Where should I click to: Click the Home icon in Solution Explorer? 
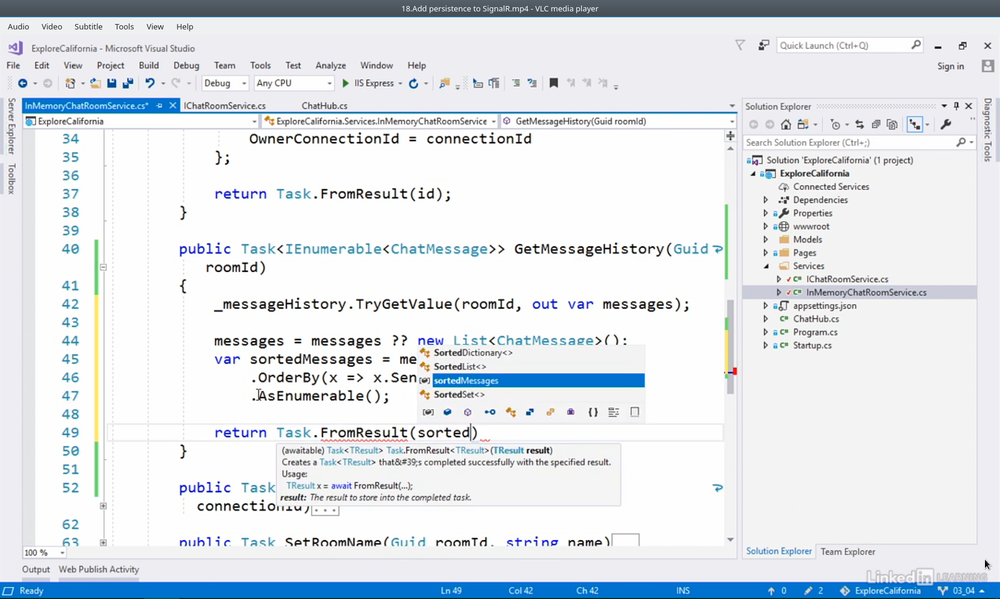click(x=786, y=125)
